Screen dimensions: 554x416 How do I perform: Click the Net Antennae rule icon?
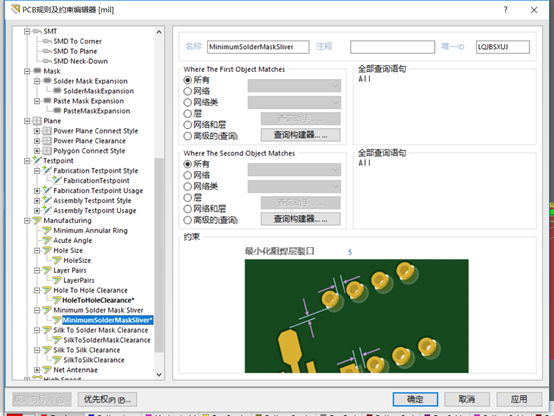click(47, 370)
